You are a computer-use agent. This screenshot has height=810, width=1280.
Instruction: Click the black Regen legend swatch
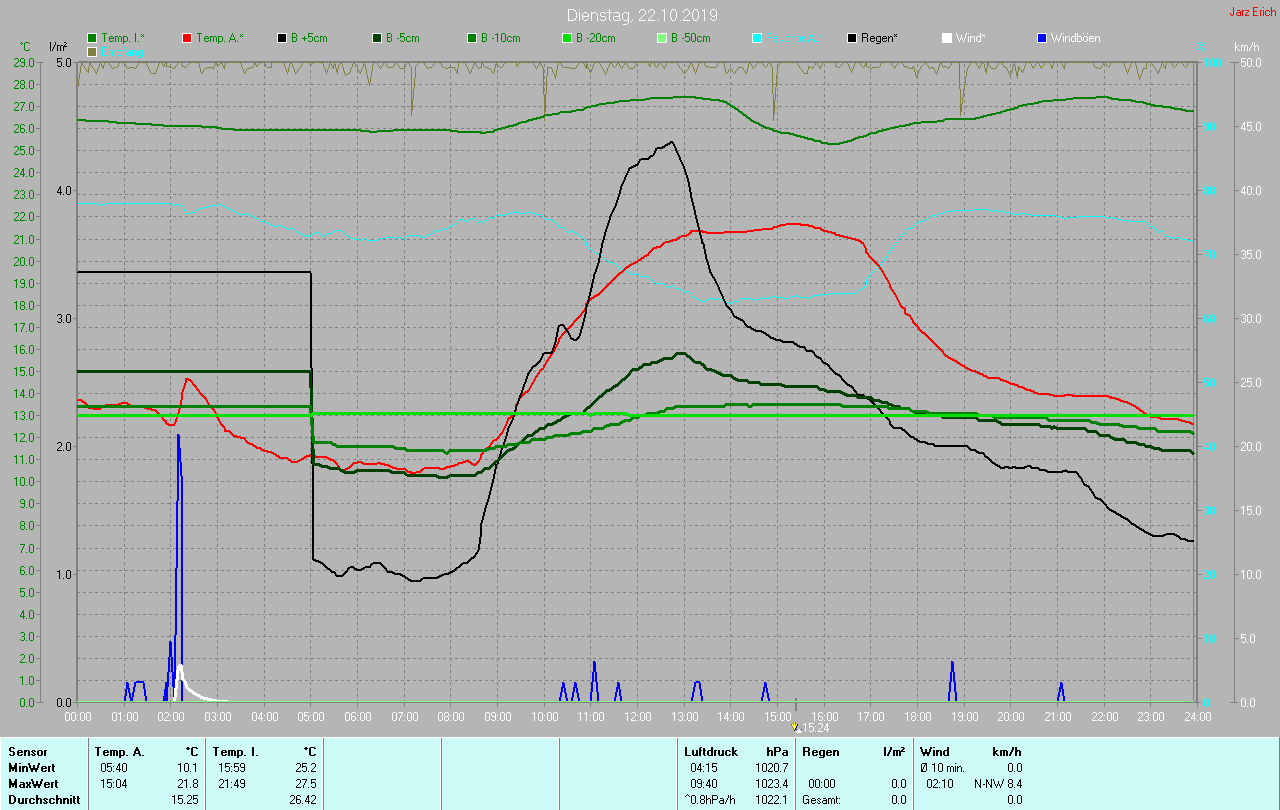(x=852, y=38)
